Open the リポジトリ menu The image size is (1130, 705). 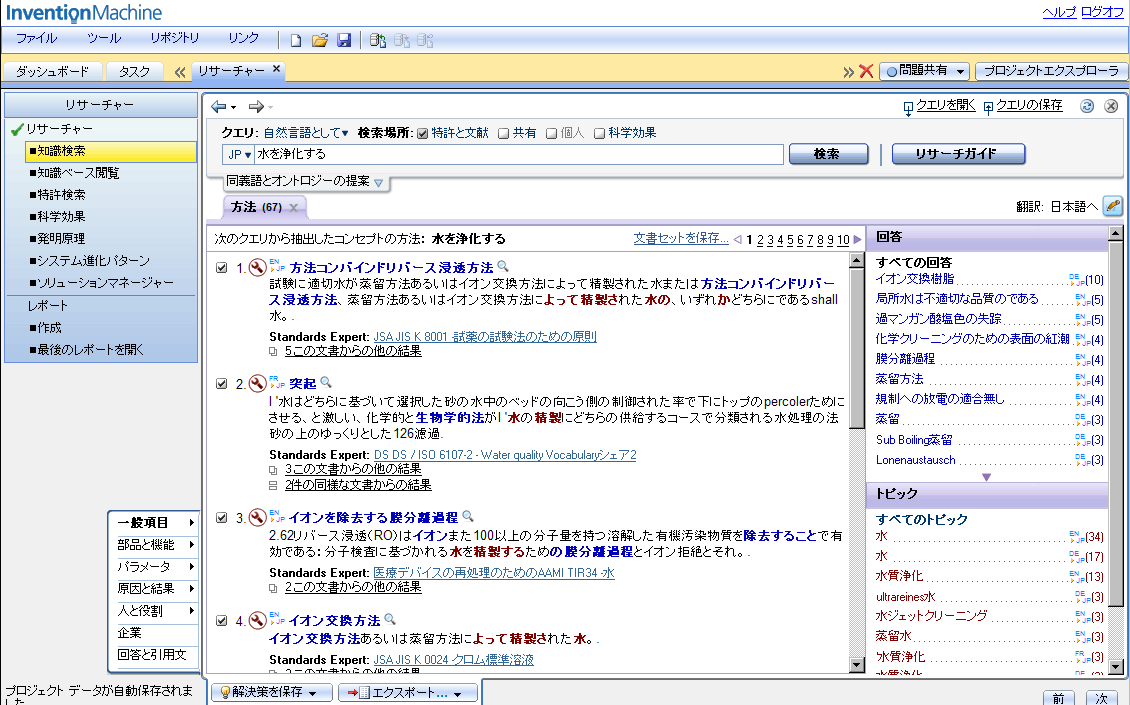point(174,38)
